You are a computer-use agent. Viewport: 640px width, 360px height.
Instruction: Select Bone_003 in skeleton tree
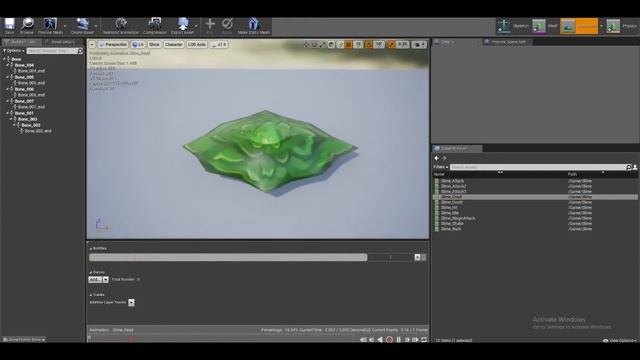click(27, 119)
